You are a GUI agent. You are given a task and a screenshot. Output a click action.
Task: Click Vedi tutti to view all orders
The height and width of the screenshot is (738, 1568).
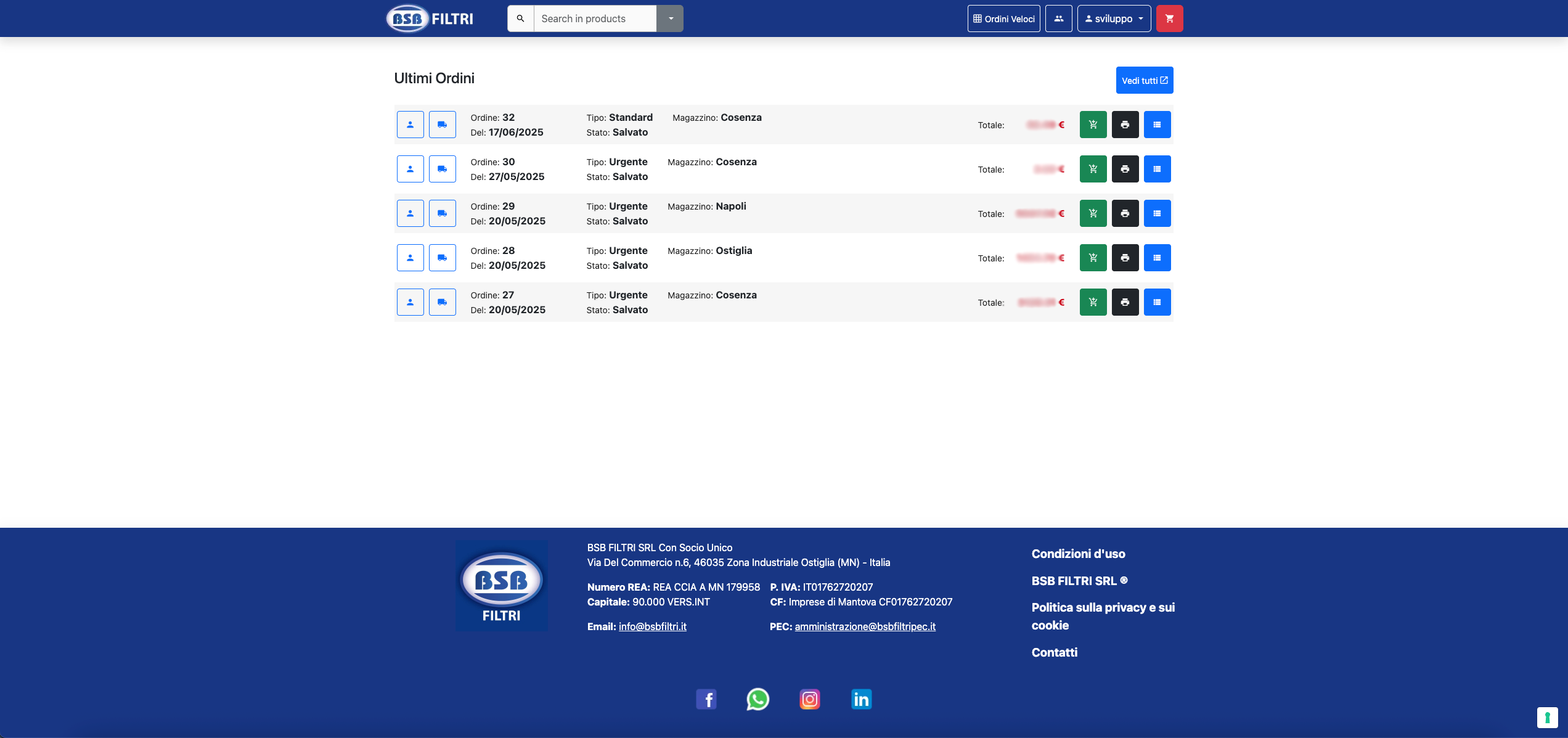coord(1144,80)
